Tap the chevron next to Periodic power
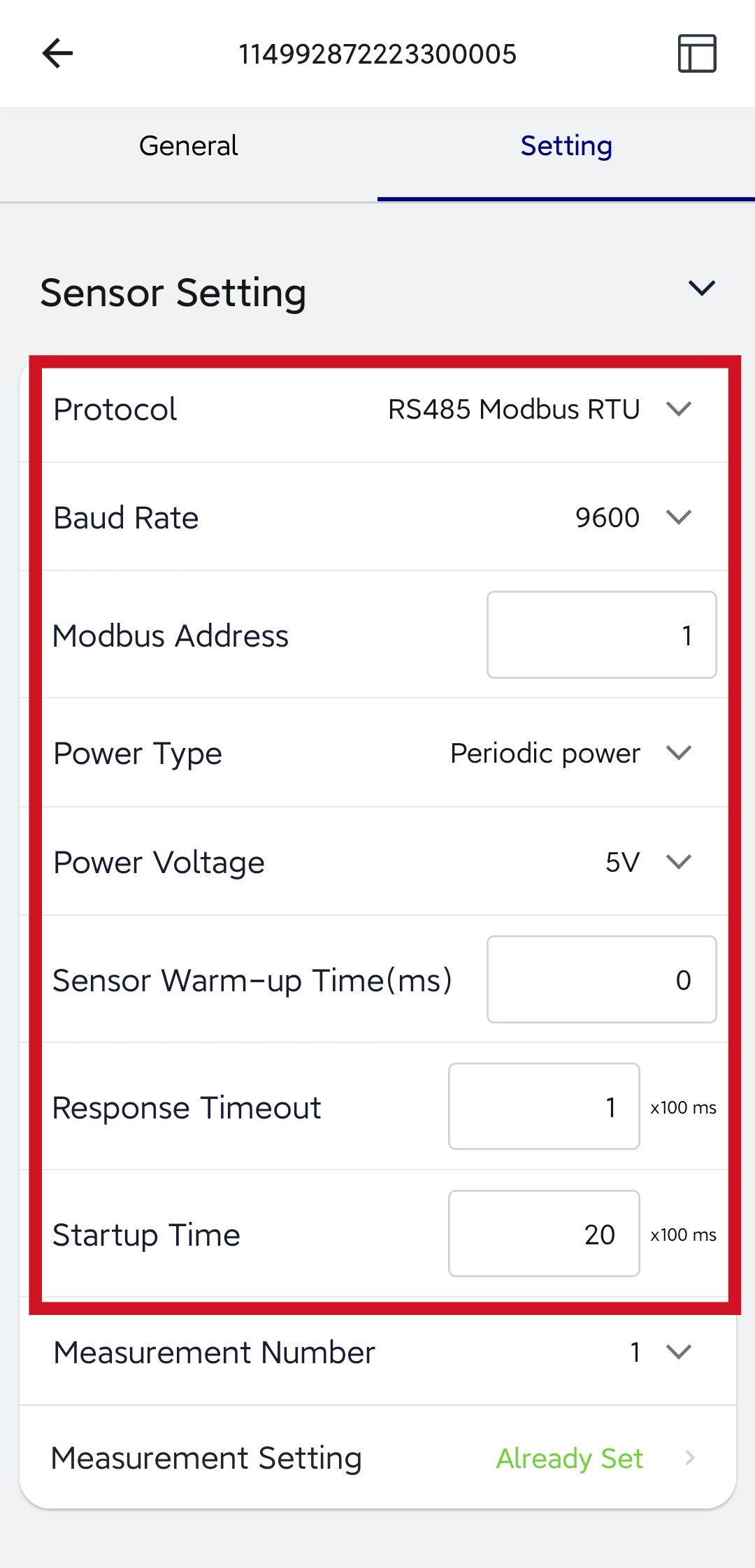 pos(679,753)
